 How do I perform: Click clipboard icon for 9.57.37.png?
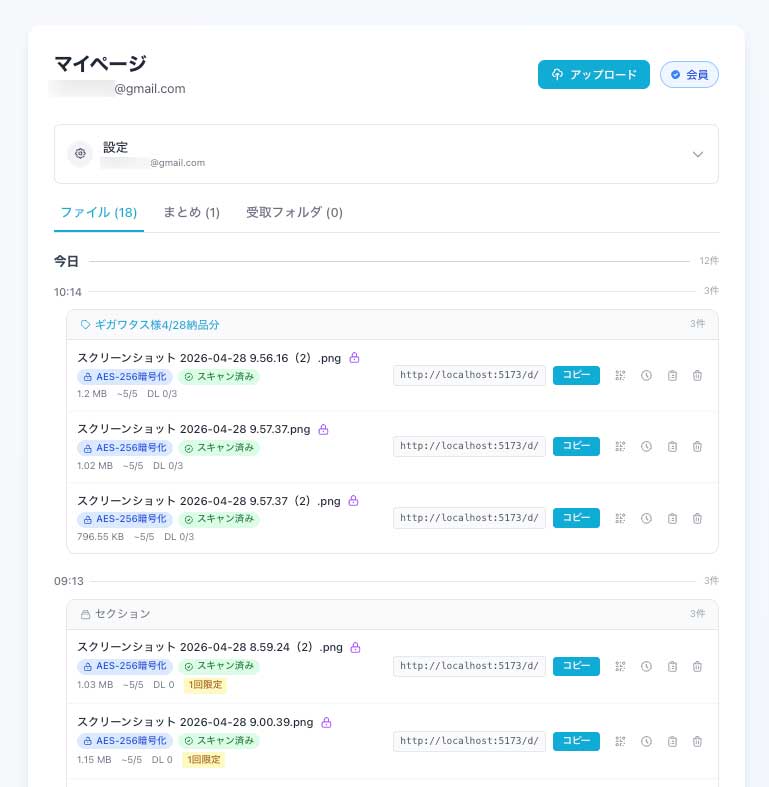672,446
